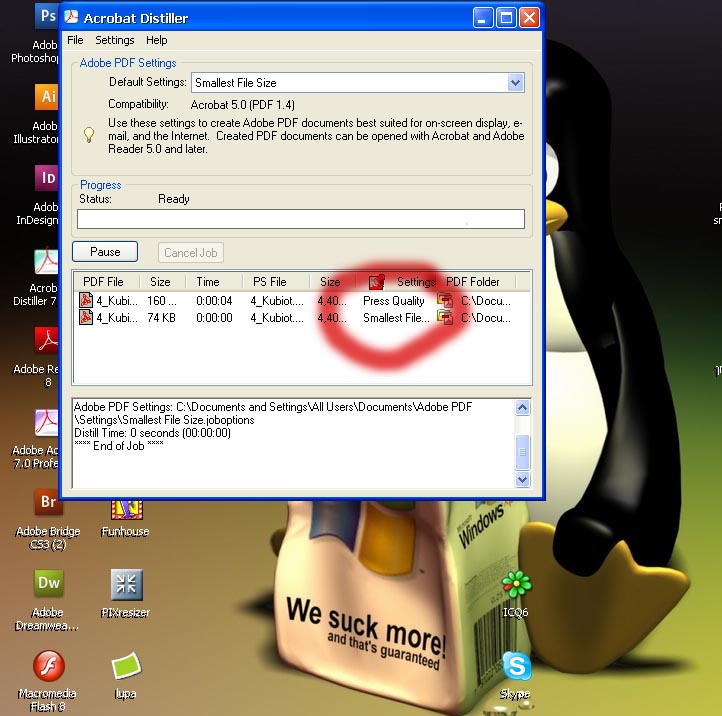
Task: Click the Distill Time log line
Action: click(x=152, y=433)
